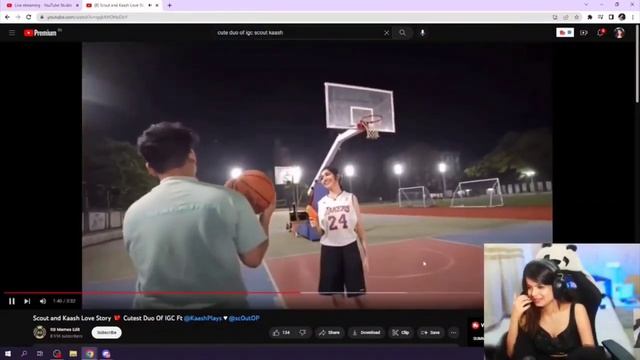640x360 pixels.
Task: Open Windows taskbar search
Action: pos(24,353)
